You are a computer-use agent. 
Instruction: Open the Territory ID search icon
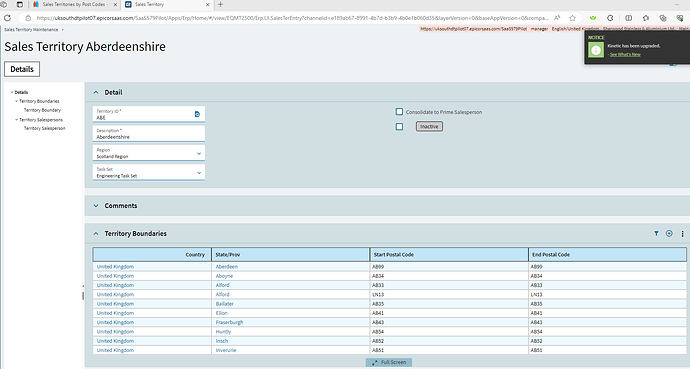[197, 114]
